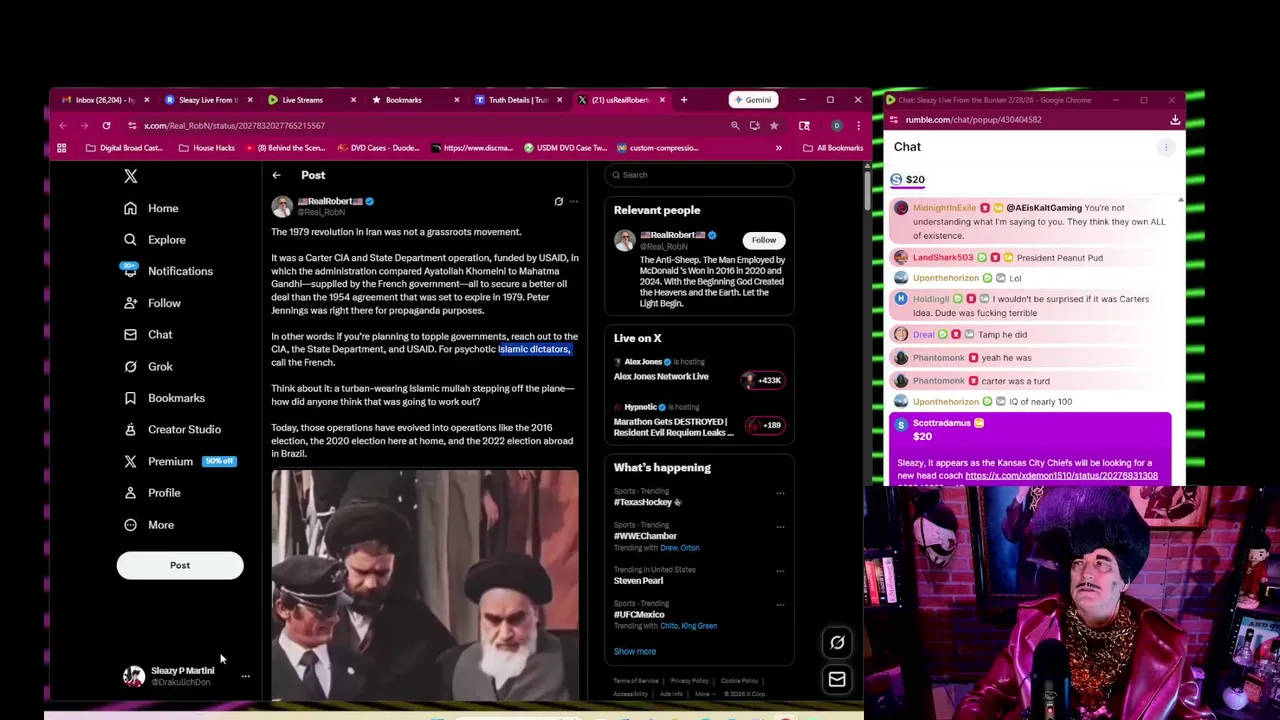
Task: Expand bookmarks bar overflow chevron
Action: tap(778, 148)
